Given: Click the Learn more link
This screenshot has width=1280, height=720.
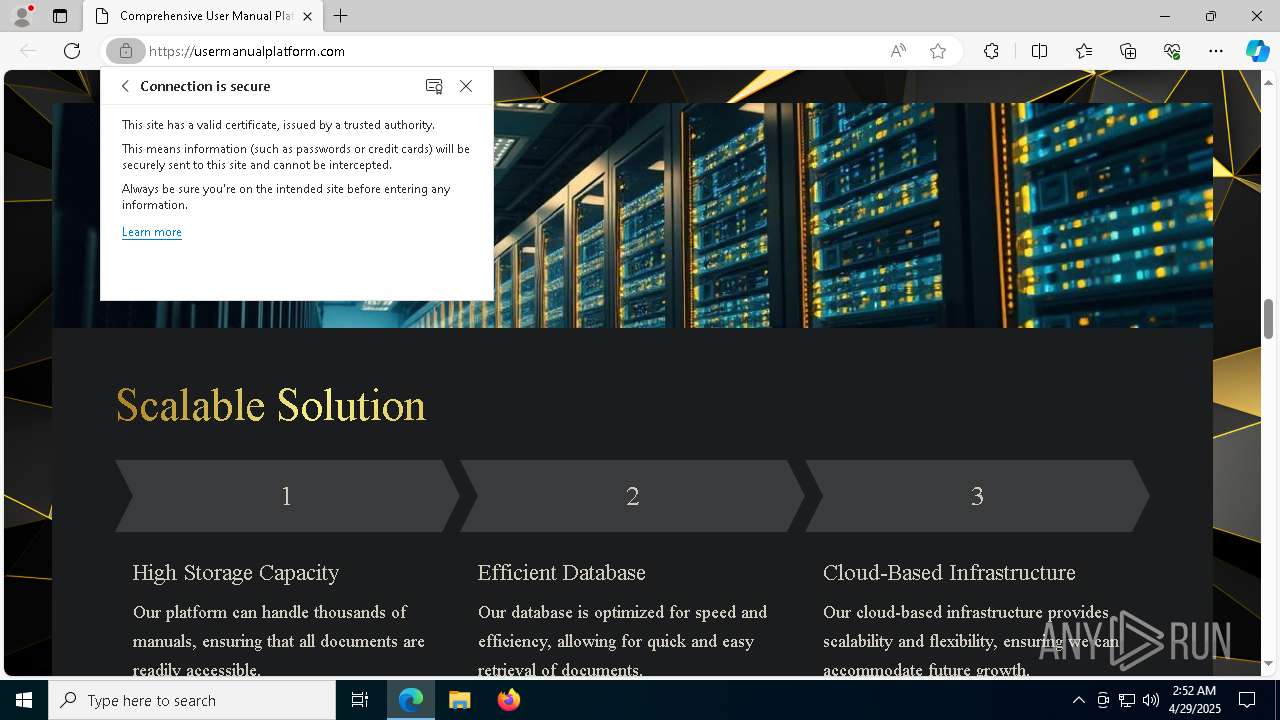Looking at the screenshot, I should click(x=152, y=232).
